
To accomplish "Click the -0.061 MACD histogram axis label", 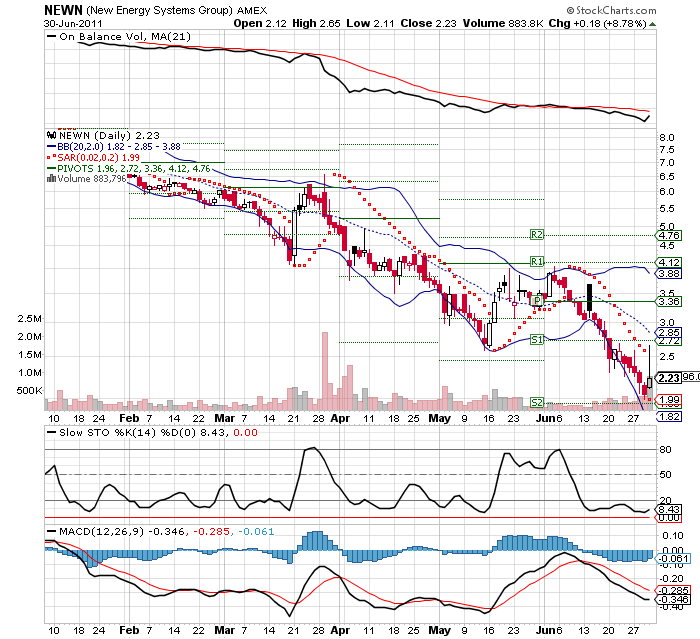I will 674,558.
